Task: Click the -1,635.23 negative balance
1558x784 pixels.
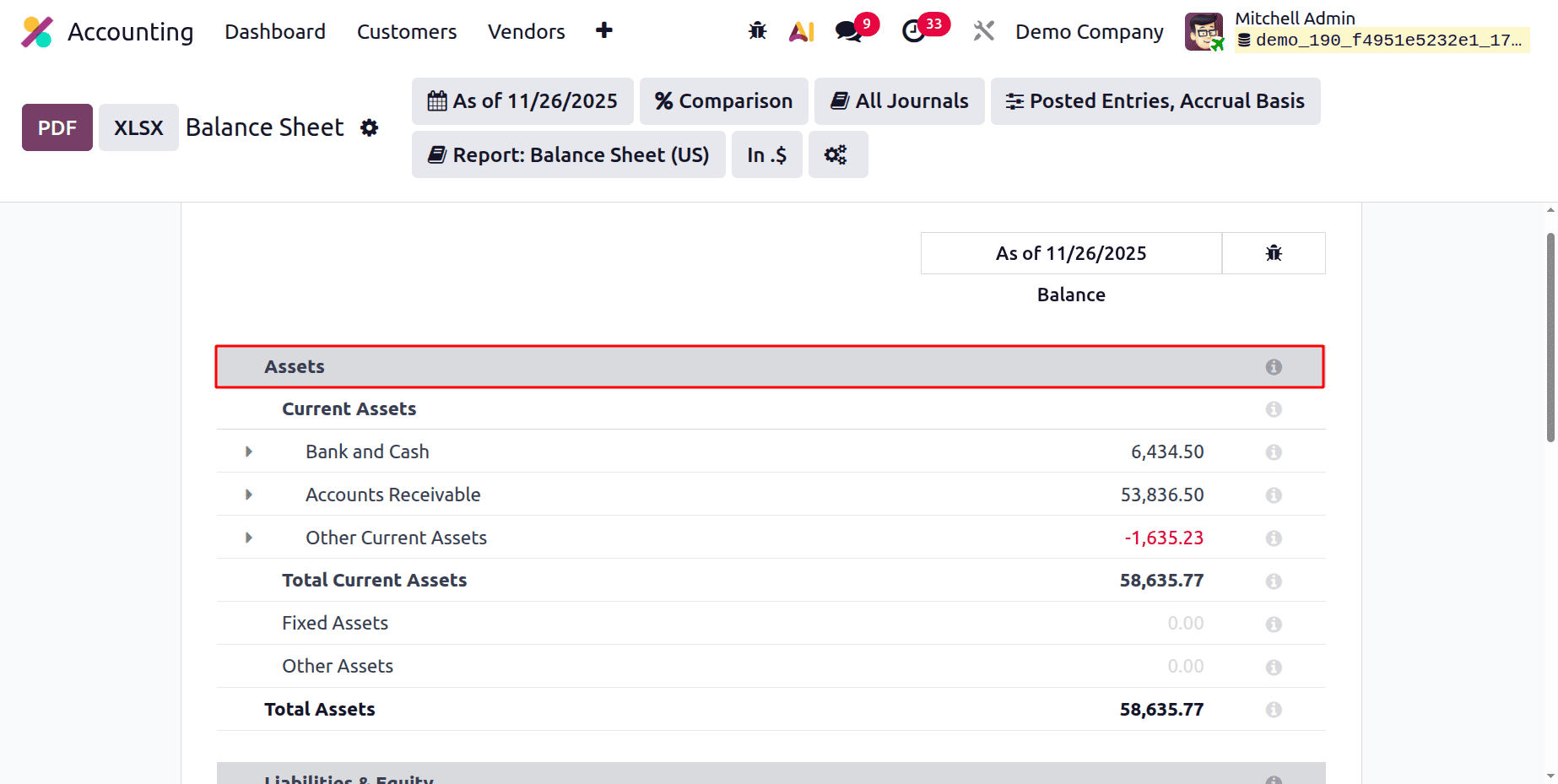Action: pyautogui.click(x=1164, y=538)
